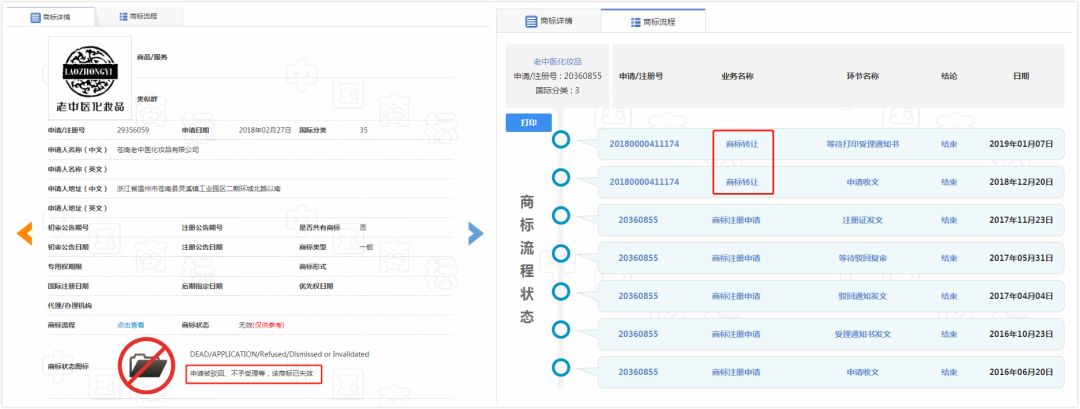Click 商标注册申请 in the 2017年05月31日 row
Image resolution: width=1080 pixels, height=409 pixels.
tap(736, 258)
